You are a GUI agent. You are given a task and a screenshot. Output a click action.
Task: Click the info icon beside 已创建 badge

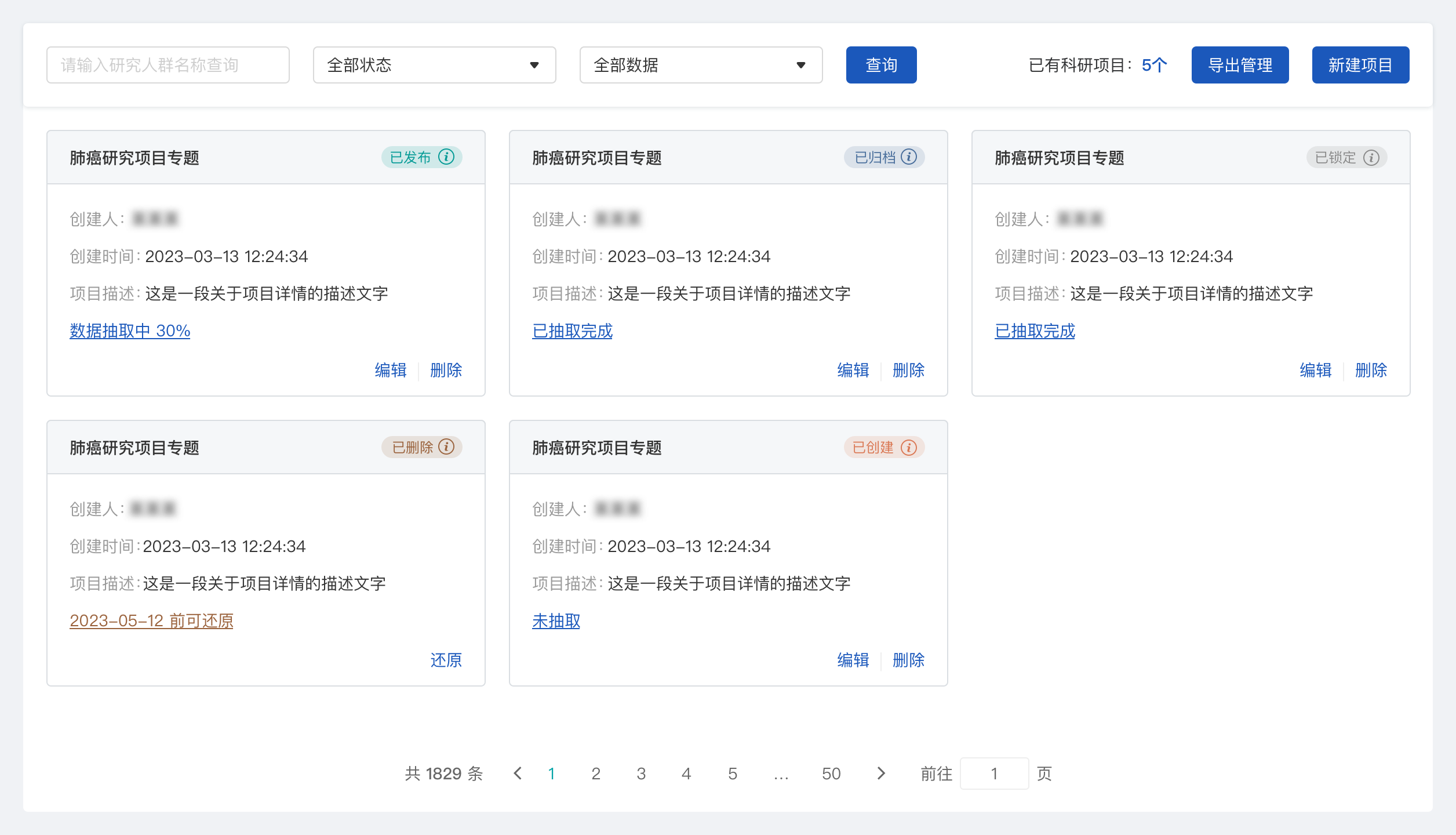click(909, 447)
